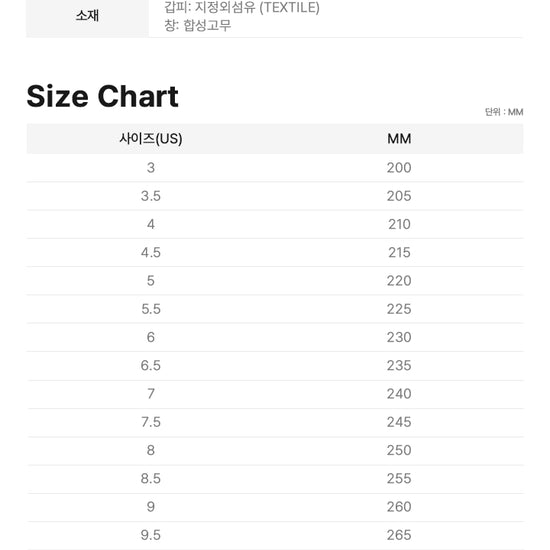Select US size 5.5 cell
Screen dimensions: 550x550
(151, 309)
